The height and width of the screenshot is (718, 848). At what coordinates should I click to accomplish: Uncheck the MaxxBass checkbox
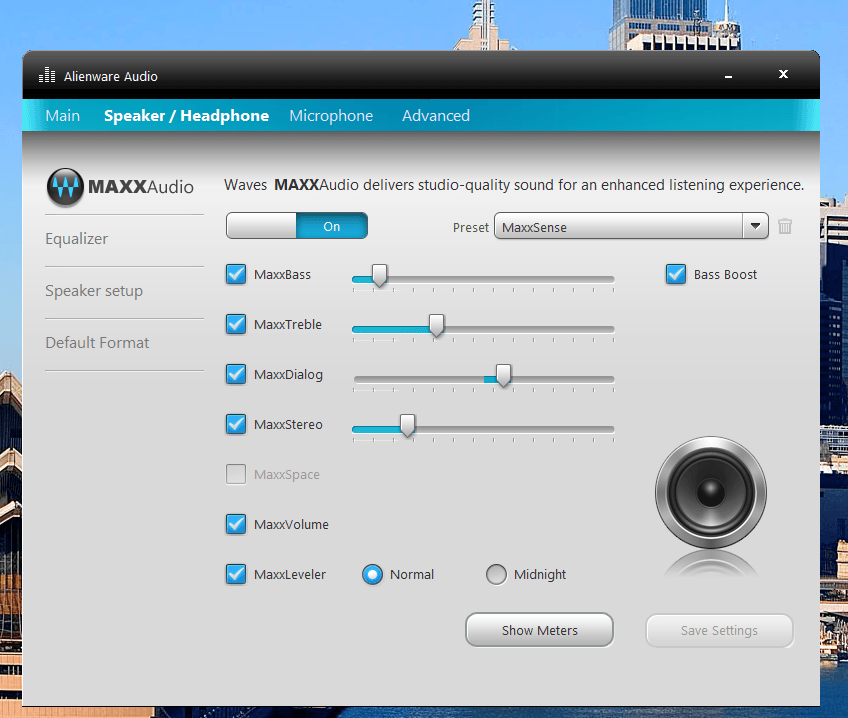coord(236,274)
